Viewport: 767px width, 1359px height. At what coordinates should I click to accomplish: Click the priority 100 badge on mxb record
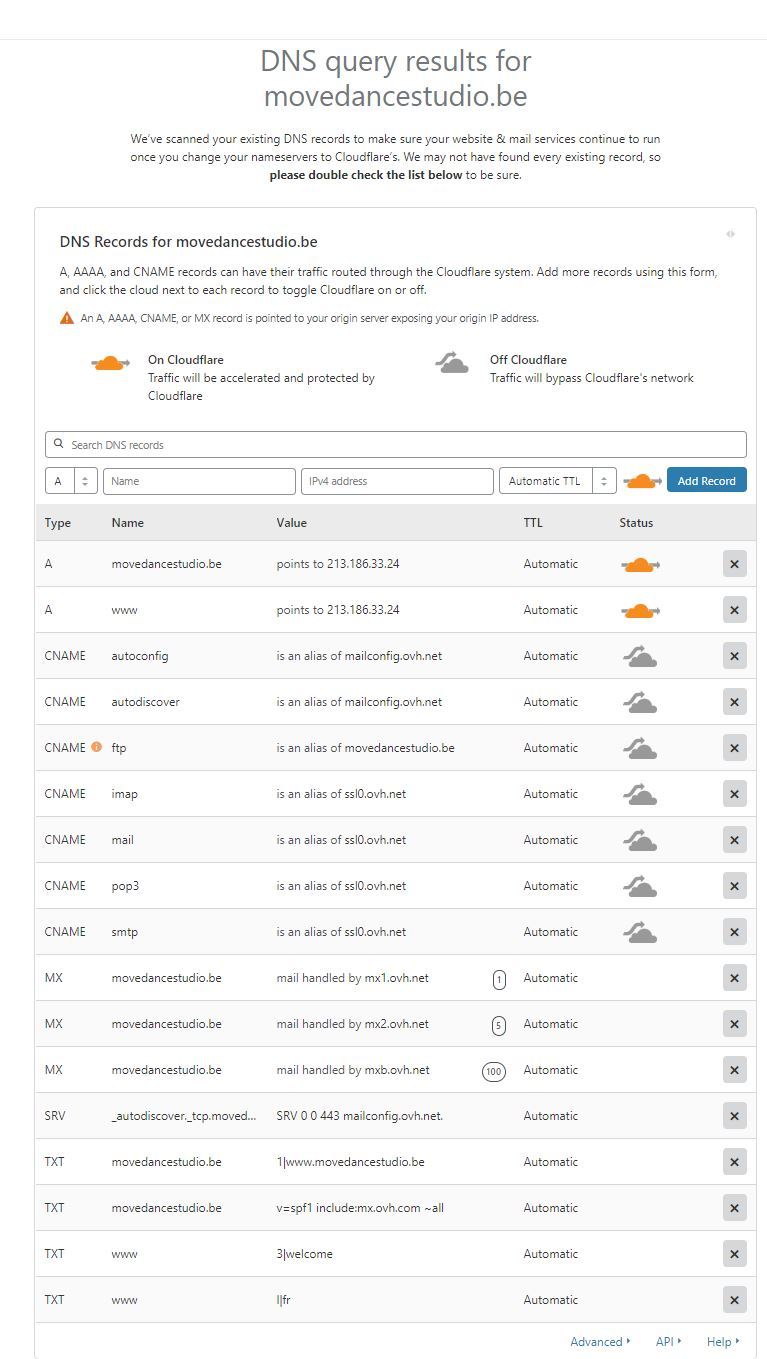493,1071
